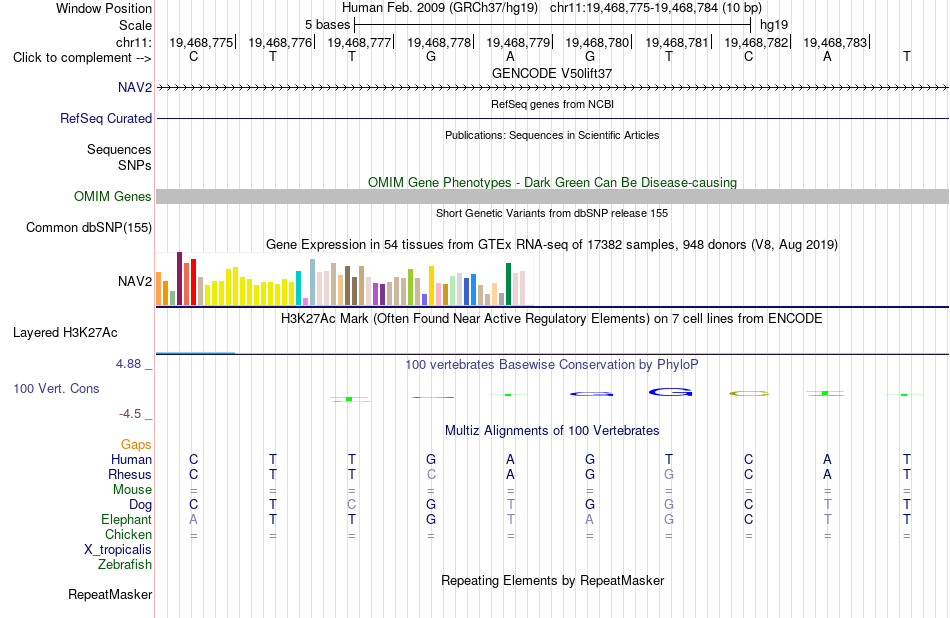Click the 'Click to complement -->' label
Image resolution: width=950 pixels, height=618 pixels.
click(82, 58)
